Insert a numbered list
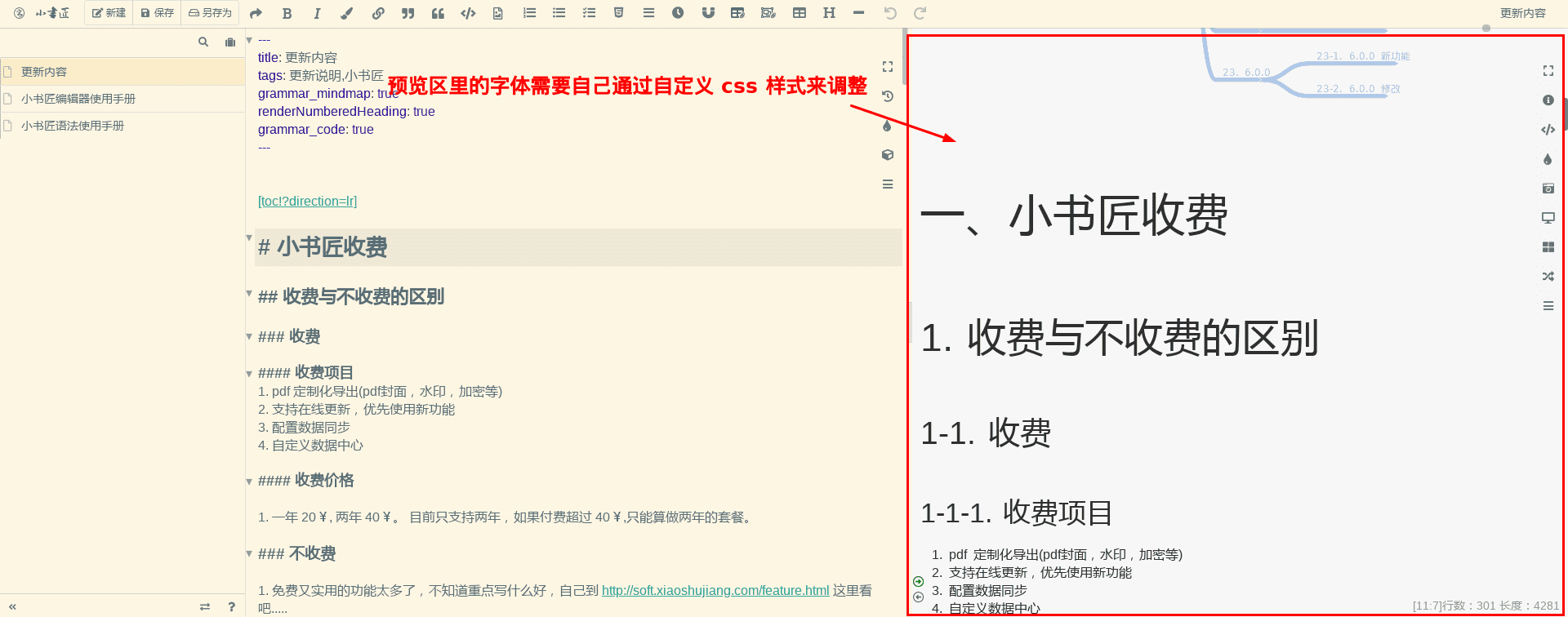1568x617 pixels. (x=529, y=13)
